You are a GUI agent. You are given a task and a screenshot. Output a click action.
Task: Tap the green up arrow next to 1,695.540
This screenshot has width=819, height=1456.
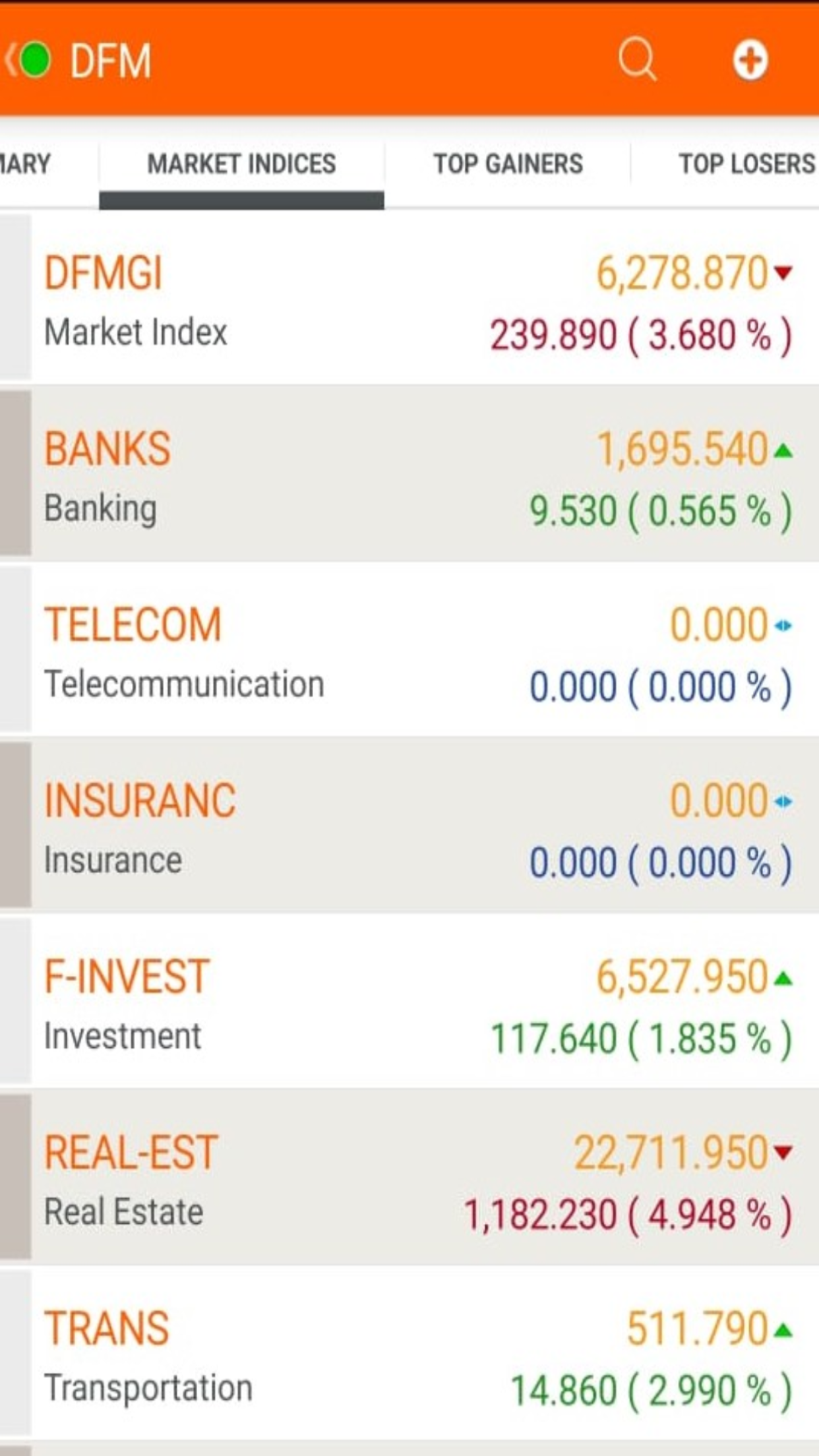pyautogui.click(x=783, y=451)
